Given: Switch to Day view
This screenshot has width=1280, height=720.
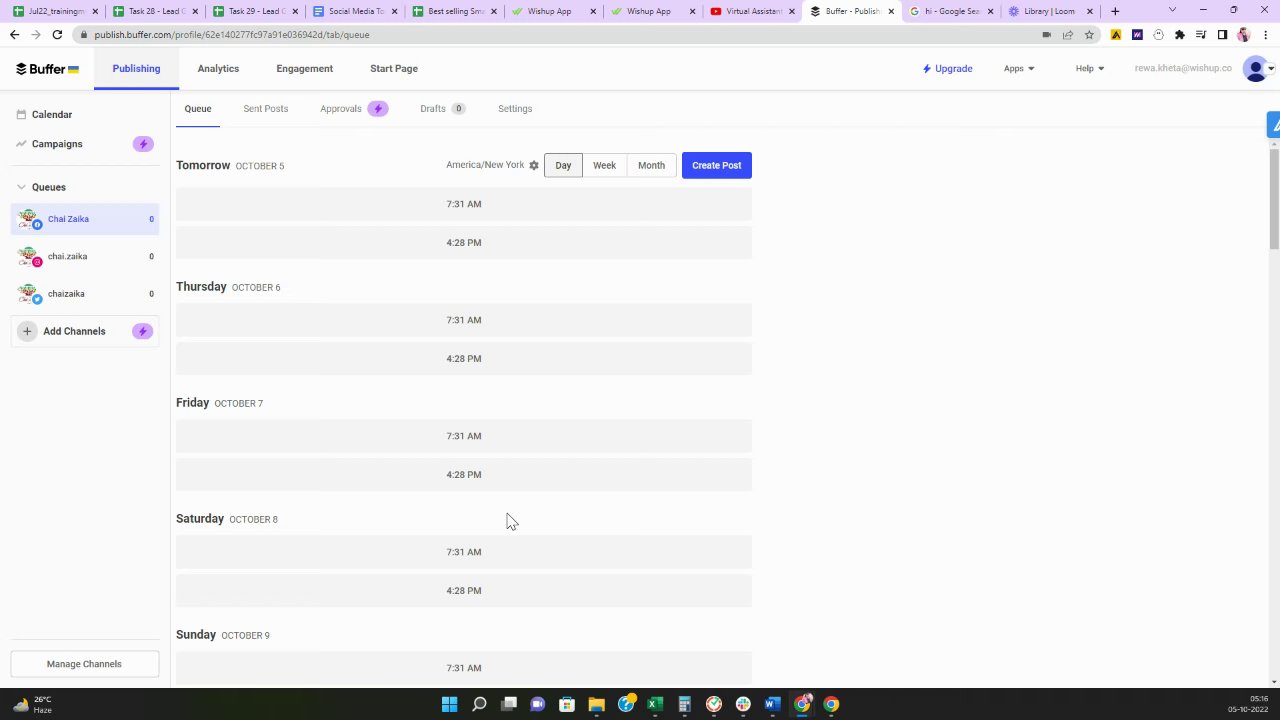Looking at the screenshot, I should pyautogui.click(x=563, y=166).
